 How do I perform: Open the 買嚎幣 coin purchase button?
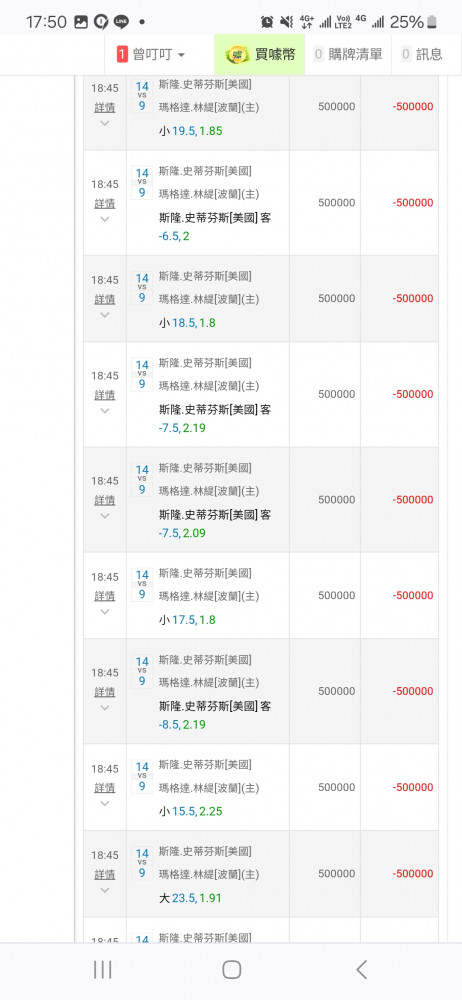point(260,55)
